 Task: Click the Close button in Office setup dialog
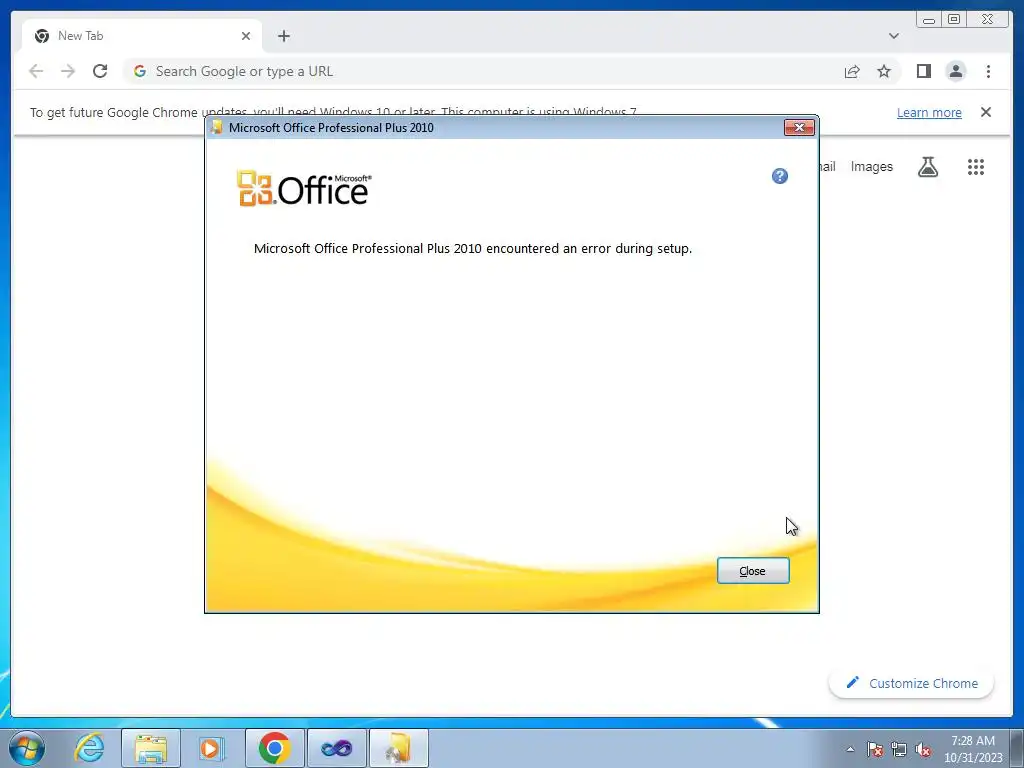[x=753, y=571]
